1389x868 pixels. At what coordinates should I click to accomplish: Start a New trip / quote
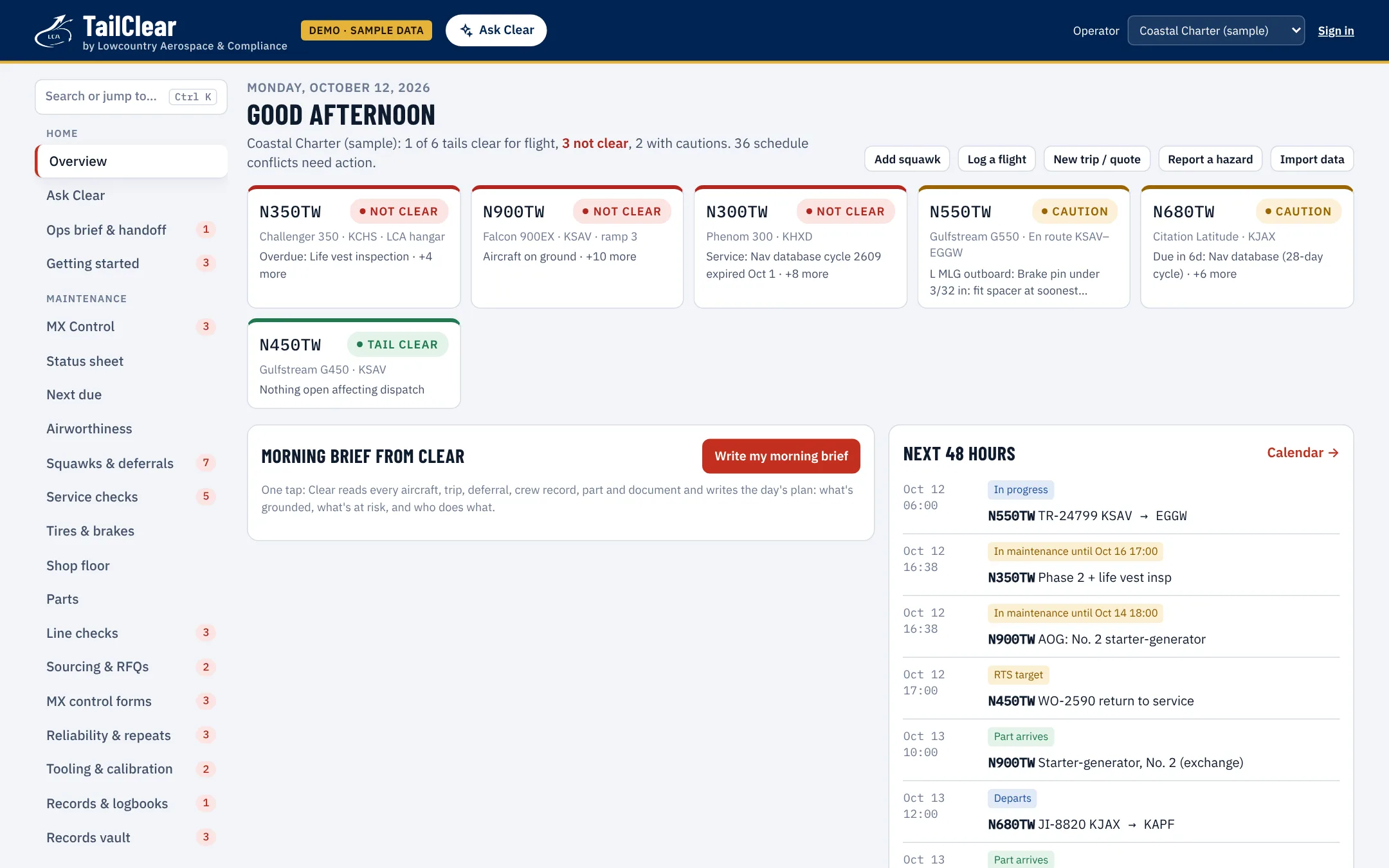click(1096, 159)
